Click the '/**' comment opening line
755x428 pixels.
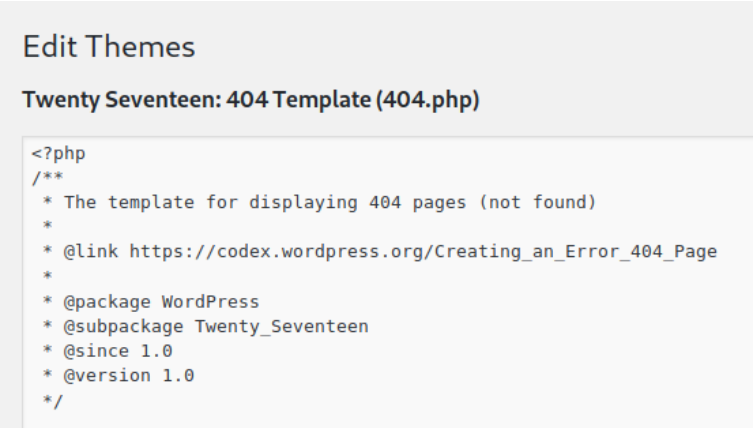pos(47,178)
